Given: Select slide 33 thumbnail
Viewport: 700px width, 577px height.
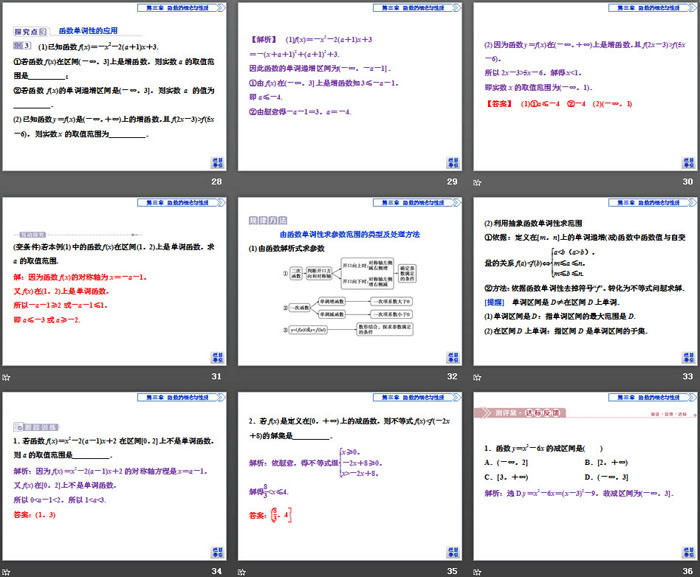Looking at the screenshot, I should coord(585,281).
